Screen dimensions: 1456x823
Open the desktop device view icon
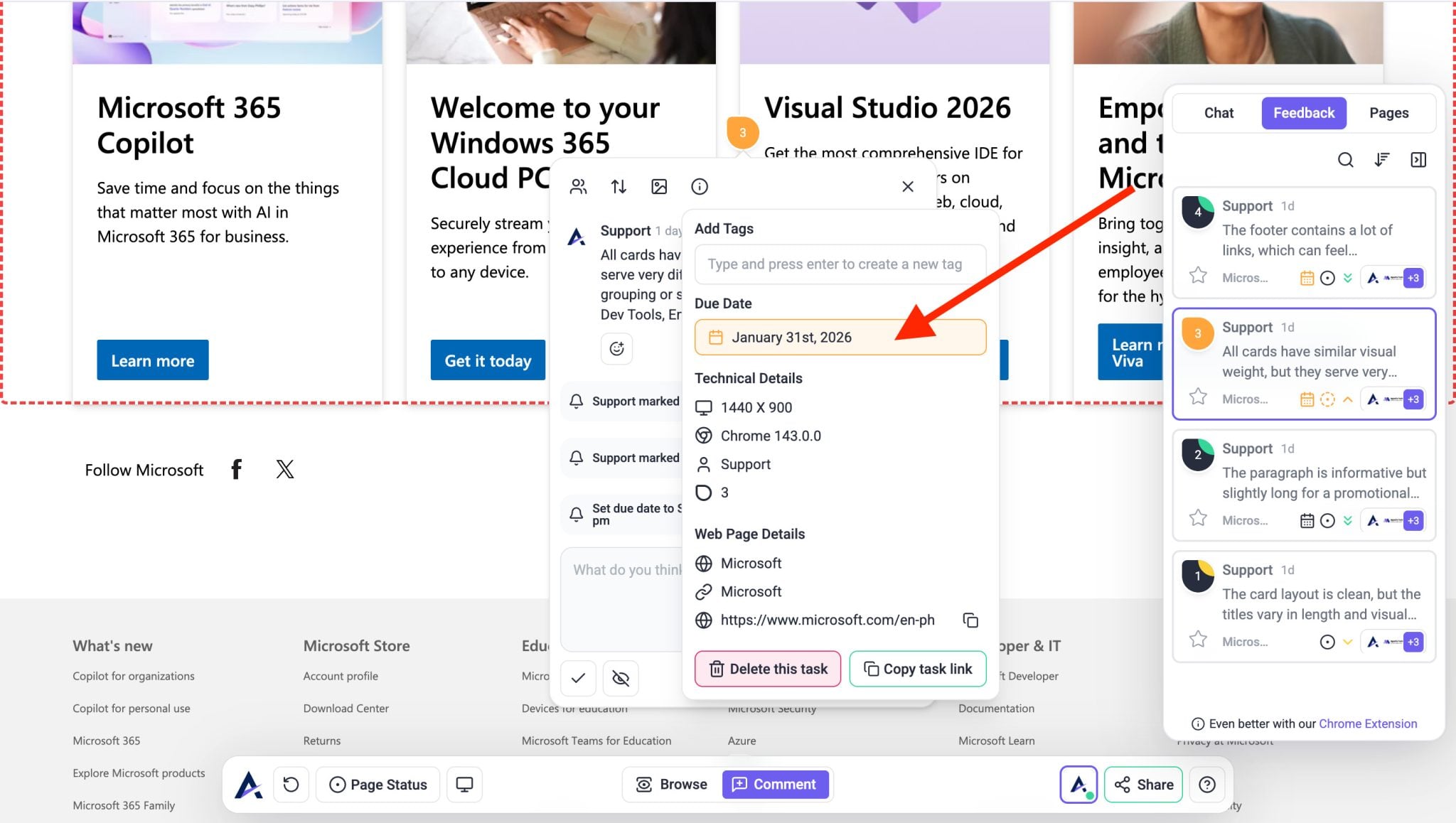[x=464, y=785]
